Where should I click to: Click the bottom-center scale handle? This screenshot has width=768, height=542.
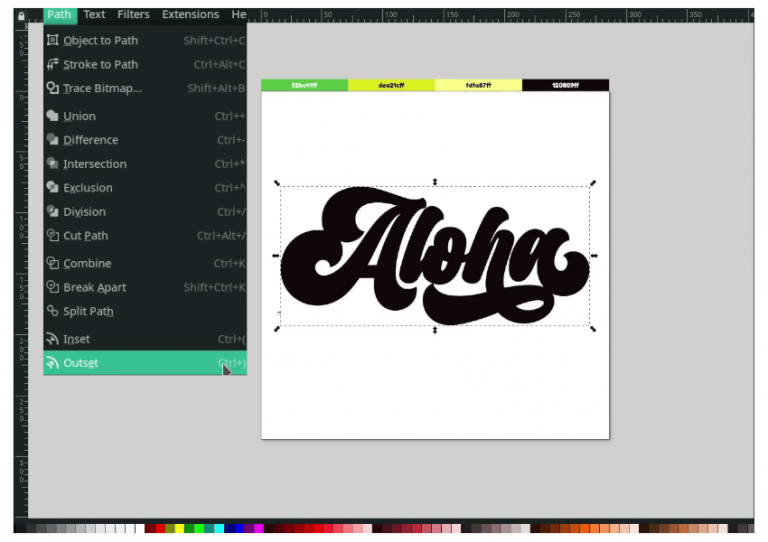(435, 330)
